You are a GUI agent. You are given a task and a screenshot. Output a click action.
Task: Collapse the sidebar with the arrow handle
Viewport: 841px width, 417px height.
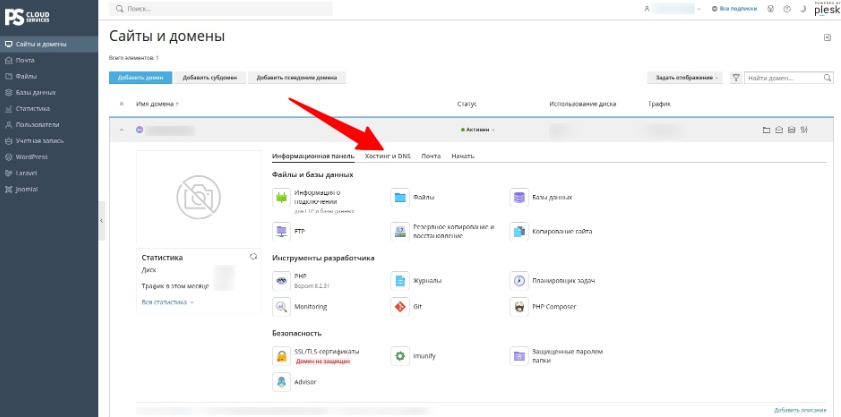[x=101, y=221]
